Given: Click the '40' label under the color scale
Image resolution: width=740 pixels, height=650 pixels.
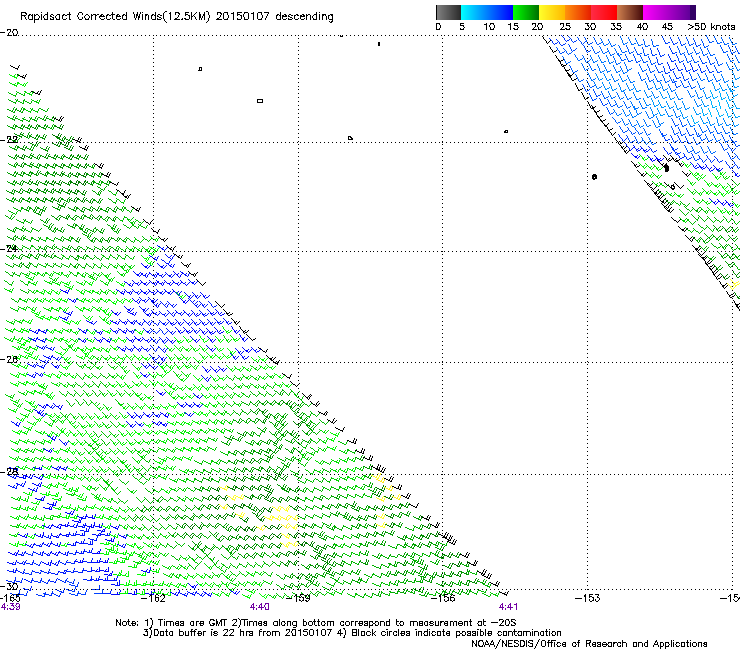Looking at the screenshot, I should pos(642,27).
